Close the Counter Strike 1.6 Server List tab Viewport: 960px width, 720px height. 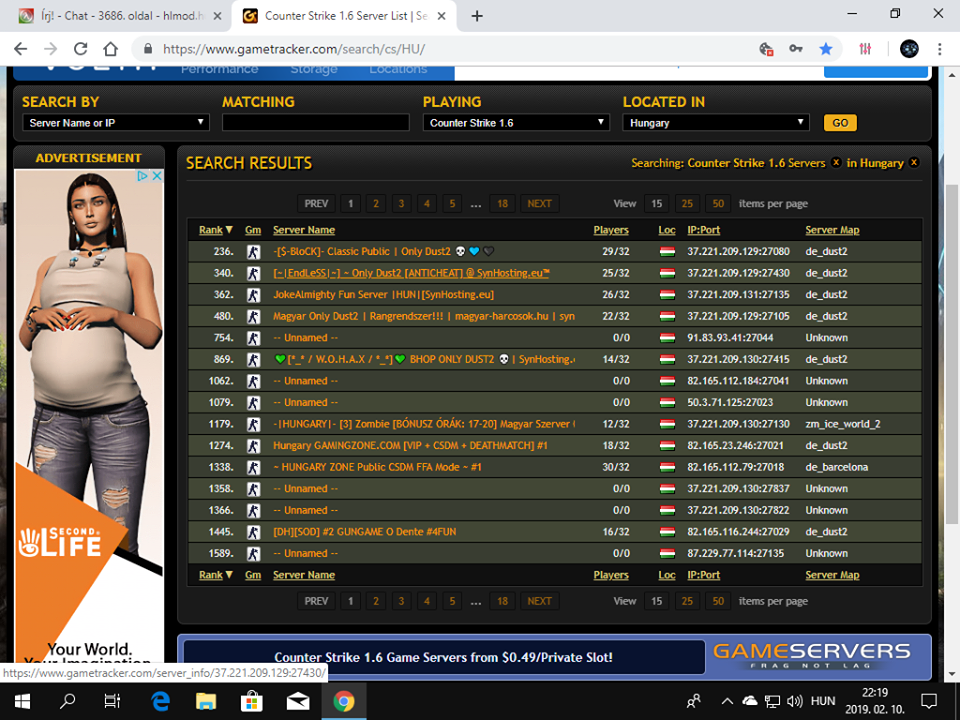(443, 17)
